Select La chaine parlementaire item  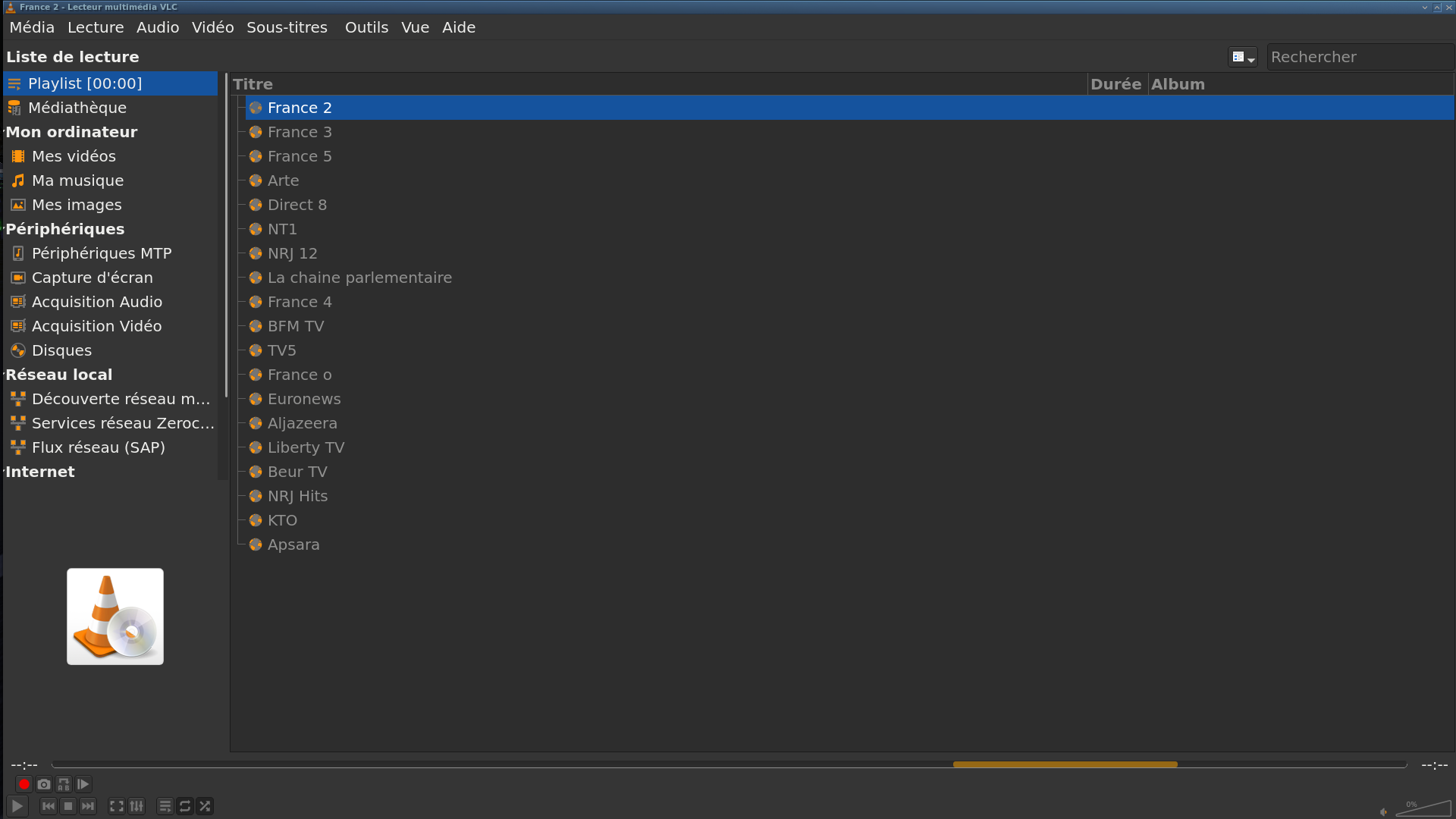(849, 278)
